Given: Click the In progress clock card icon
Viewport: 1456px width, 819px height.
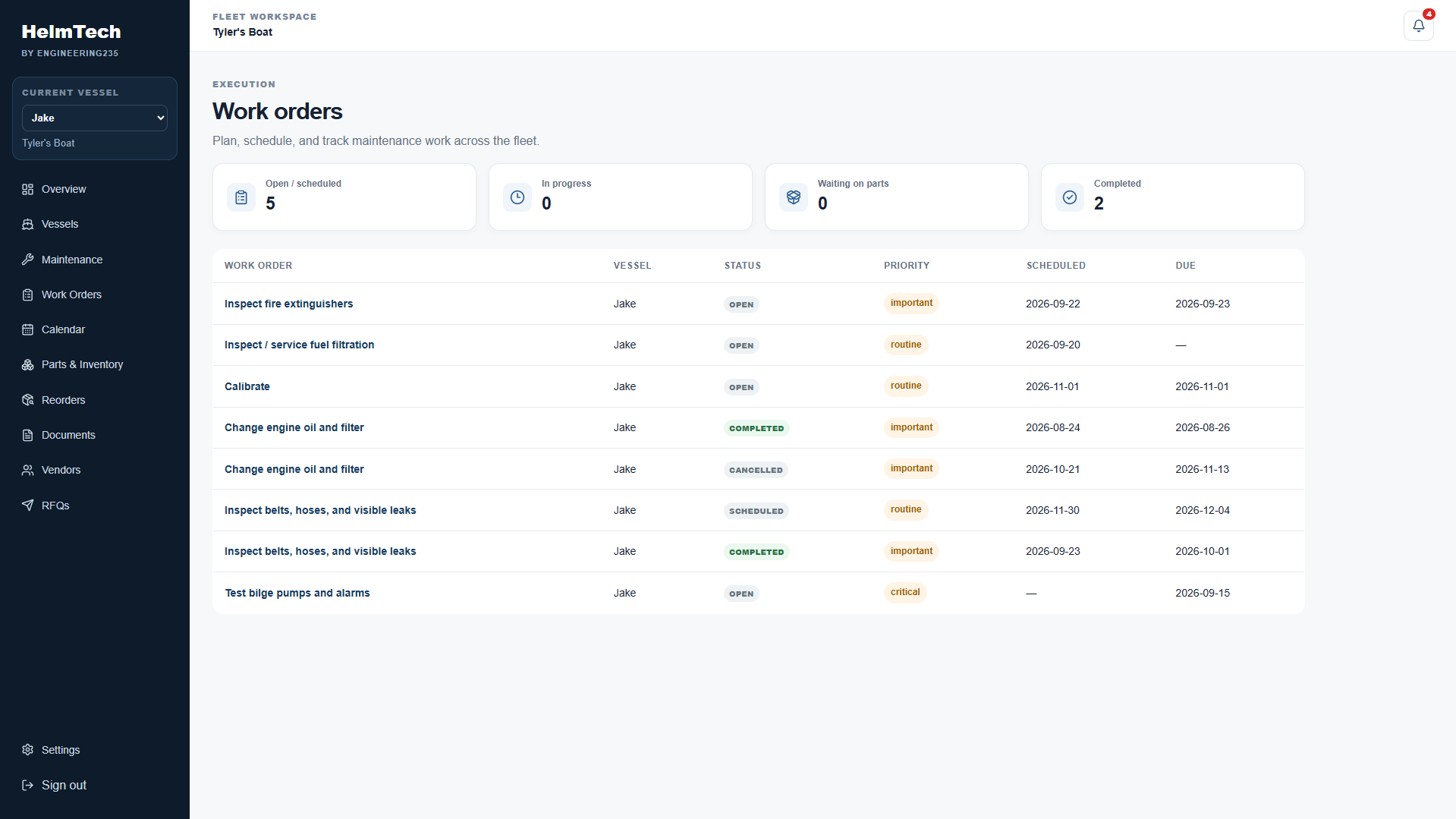Looking at the screenshot, I should click(x=517, y=197).
